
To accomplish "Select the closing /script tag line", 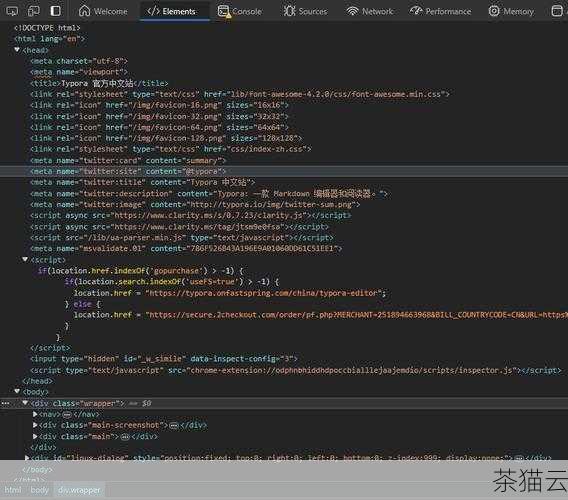I will point(50,348).
